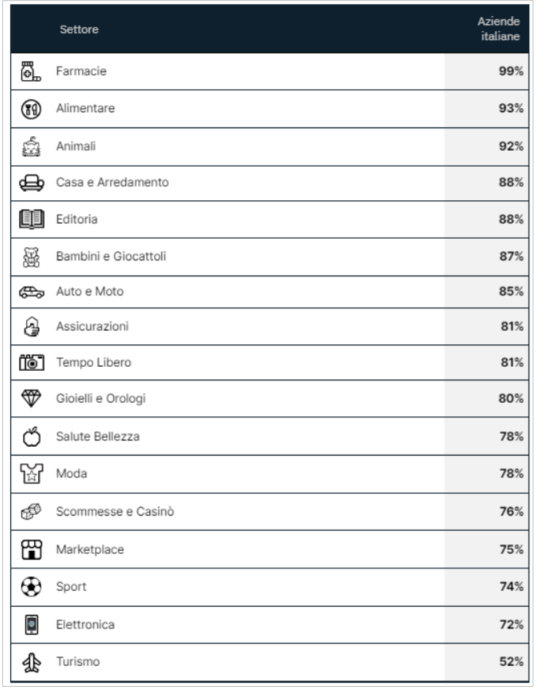The height and width of the screenshot is (690, 538).
Task: Click the Gioielli e Orologi diamond icon
Action: coord(31,399)
